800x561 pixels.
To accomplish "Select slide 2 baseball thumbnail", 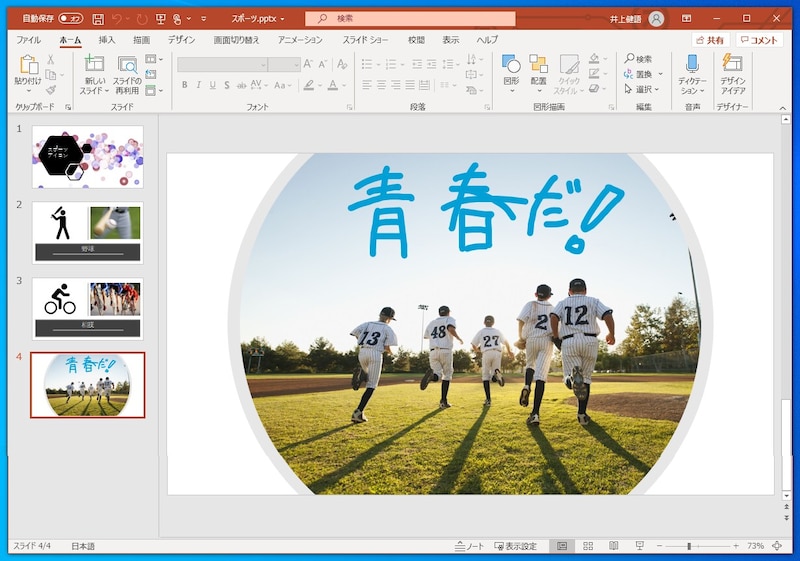I will 88,233.
